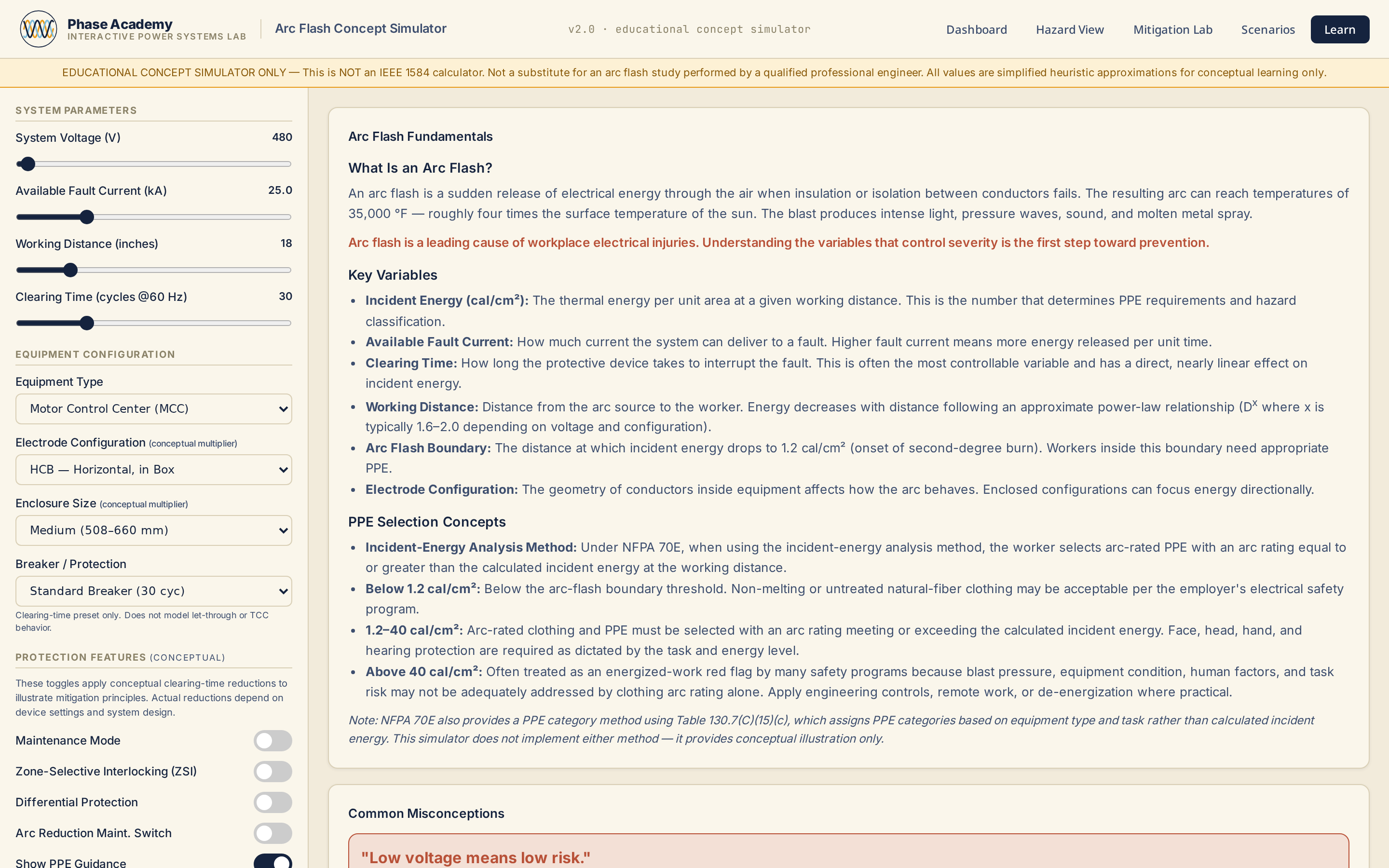Click the 'Working Distance:' bullet term
This screenshot has width=1389, height=868.
point(422,407)
